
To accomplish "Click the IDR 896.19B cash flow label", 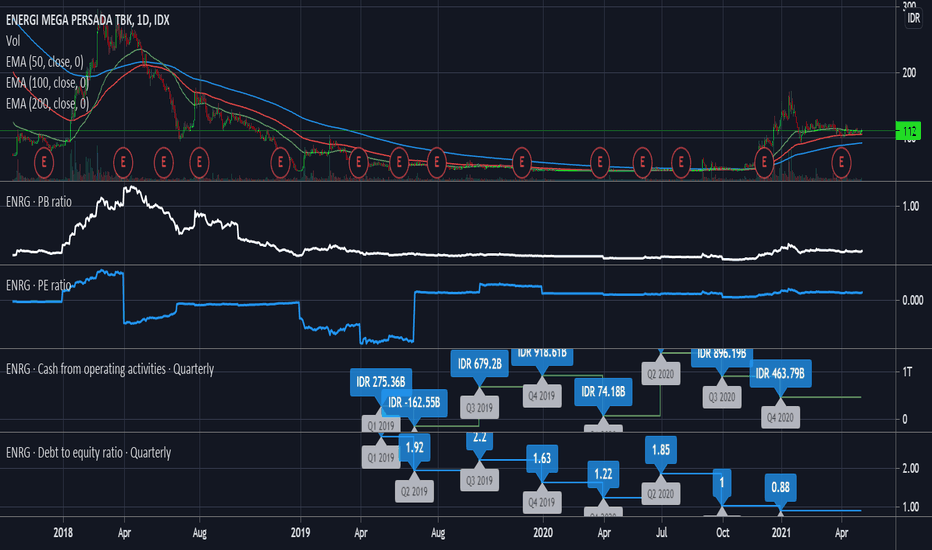I will click(722, 356).
